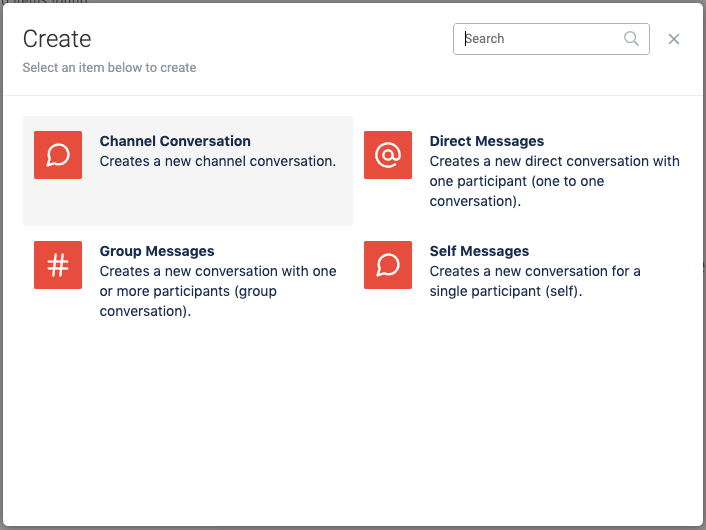The image size is (706, 530).
Task: Click the Self Messages speech bubble icon
Action: tap(388, 265)
